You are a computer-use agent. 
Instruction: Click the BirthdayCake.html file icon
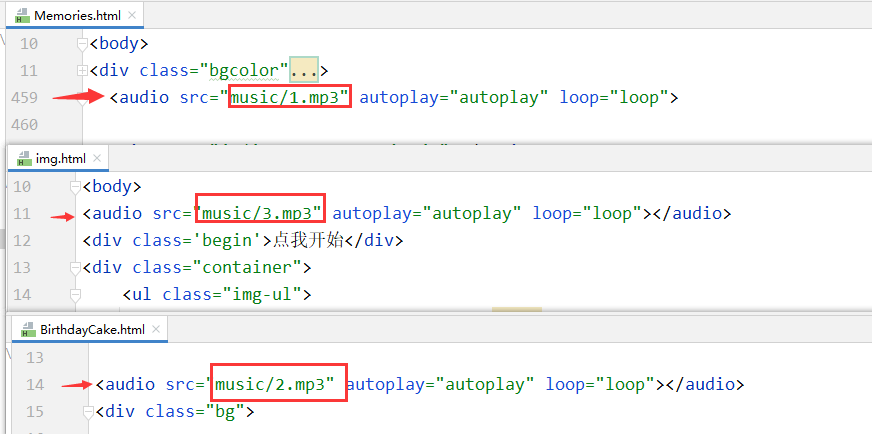[x=28, y=331]
